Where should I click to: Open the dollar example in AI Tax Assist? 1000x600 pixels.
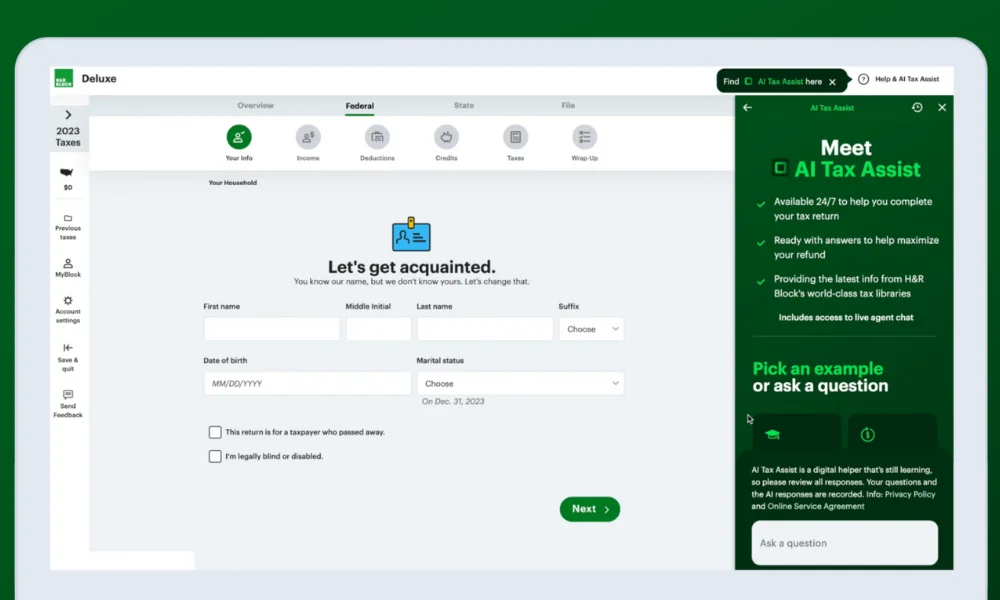pyautogui.click(x=892, y=433)
